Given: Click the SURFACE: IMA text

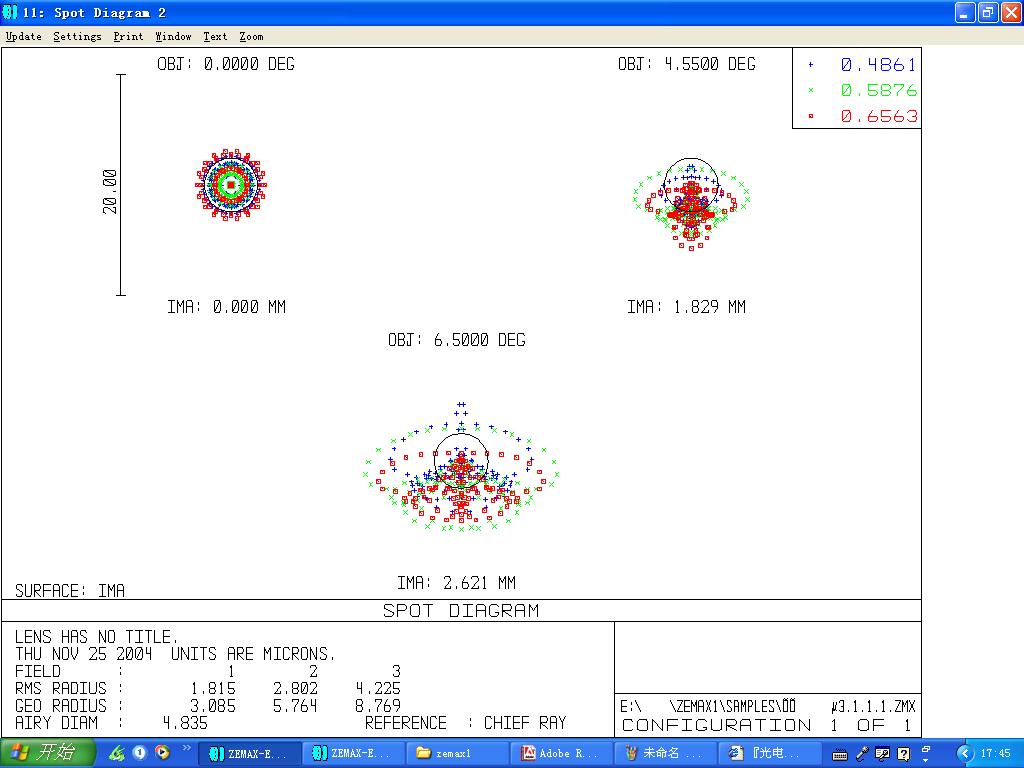Looking at the screenshot, I should [x=70, y=591].
